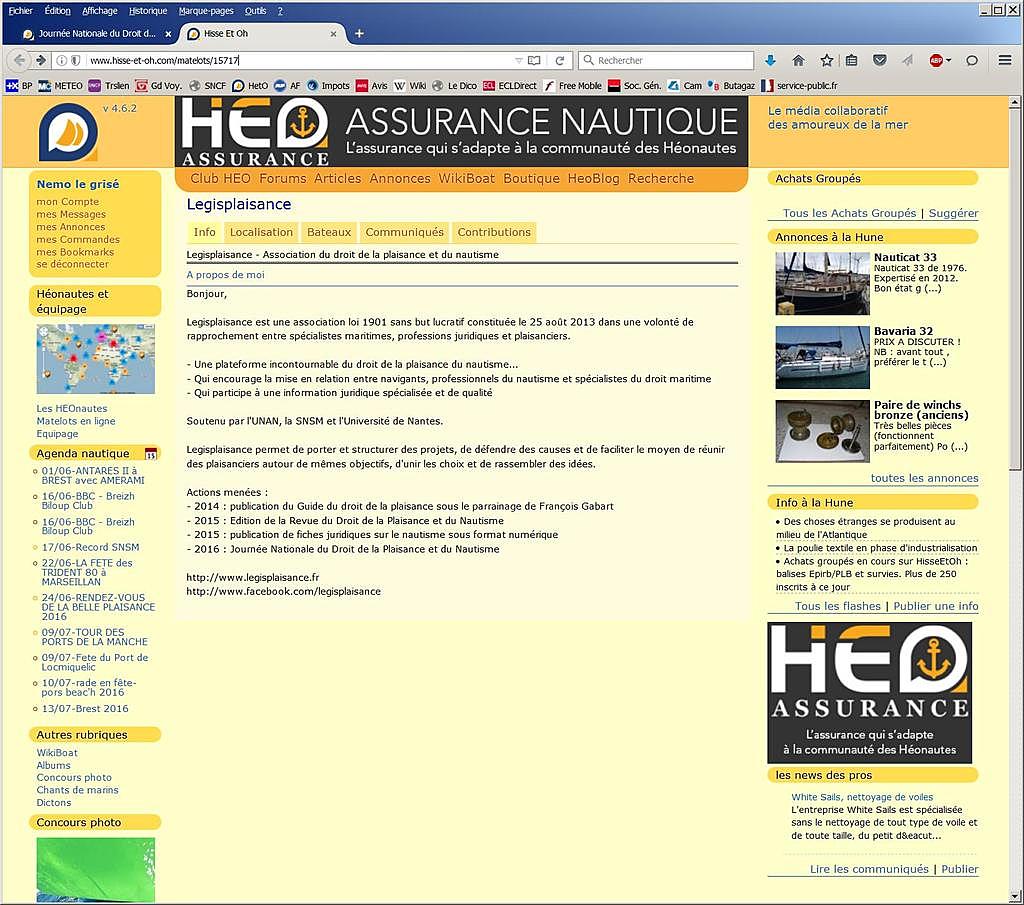Viewport: 1024px width, 905px height.
Task: Open reader view from the address bar
Action: pos(534,60)
